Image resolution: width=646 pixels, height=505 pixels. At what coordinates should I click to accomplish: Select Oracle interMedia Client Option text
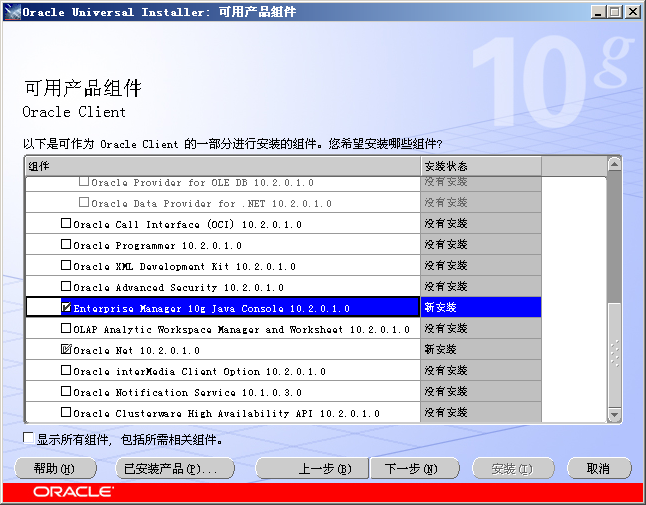199,372
